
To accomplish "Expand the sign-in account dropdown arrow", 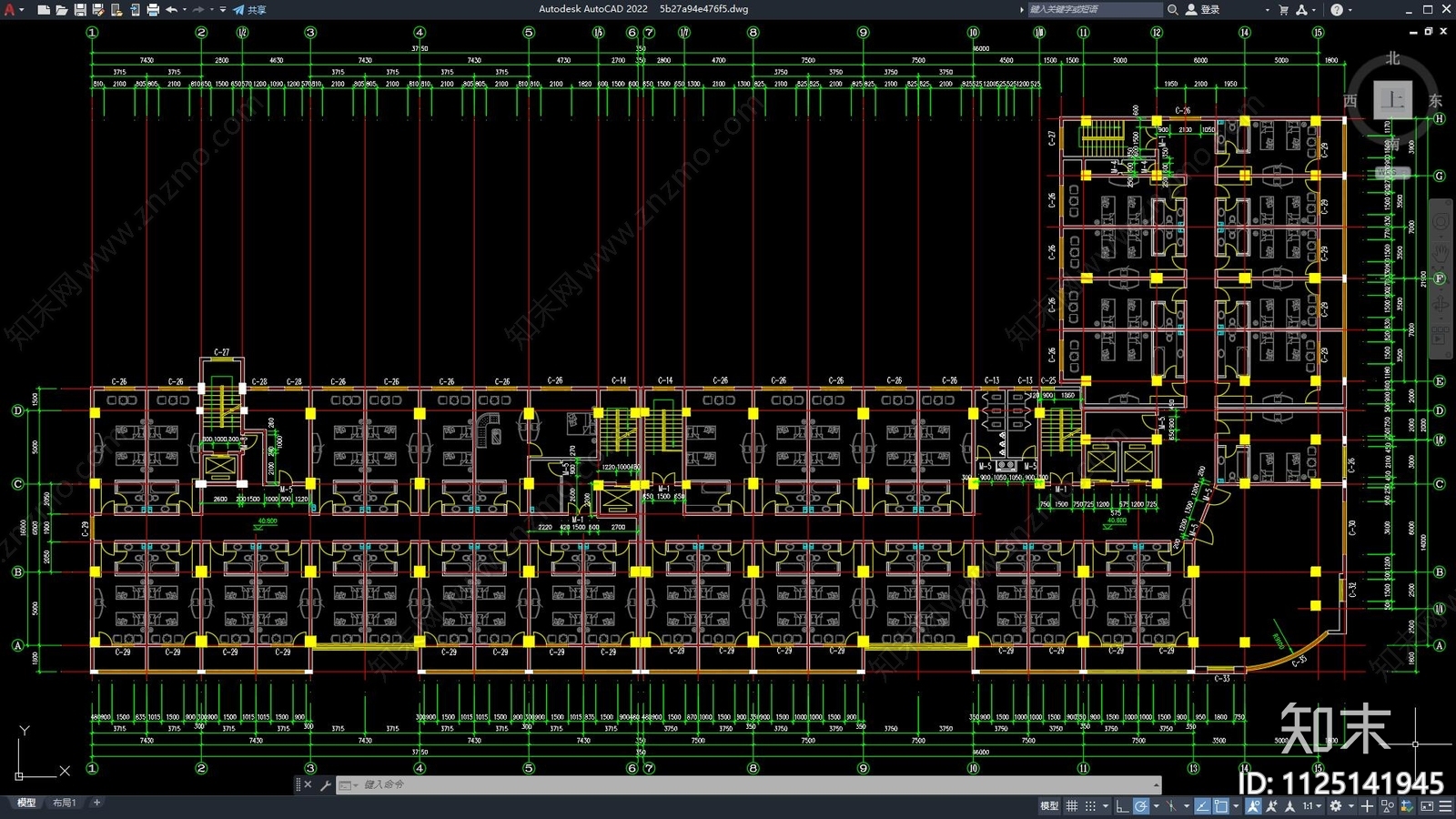I will tap(1267, 10).
